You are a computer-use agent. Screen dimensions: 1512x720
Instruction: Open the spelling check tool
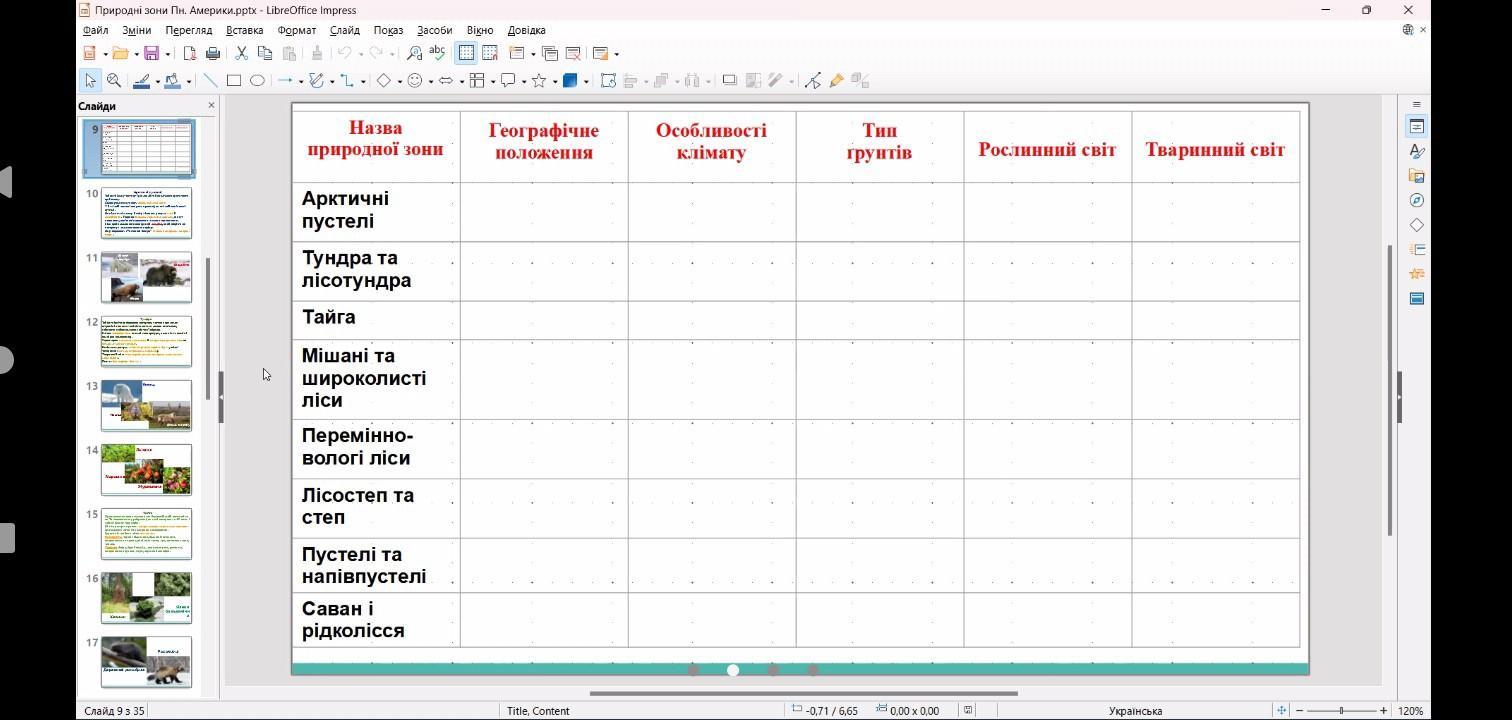click(437, 53)
